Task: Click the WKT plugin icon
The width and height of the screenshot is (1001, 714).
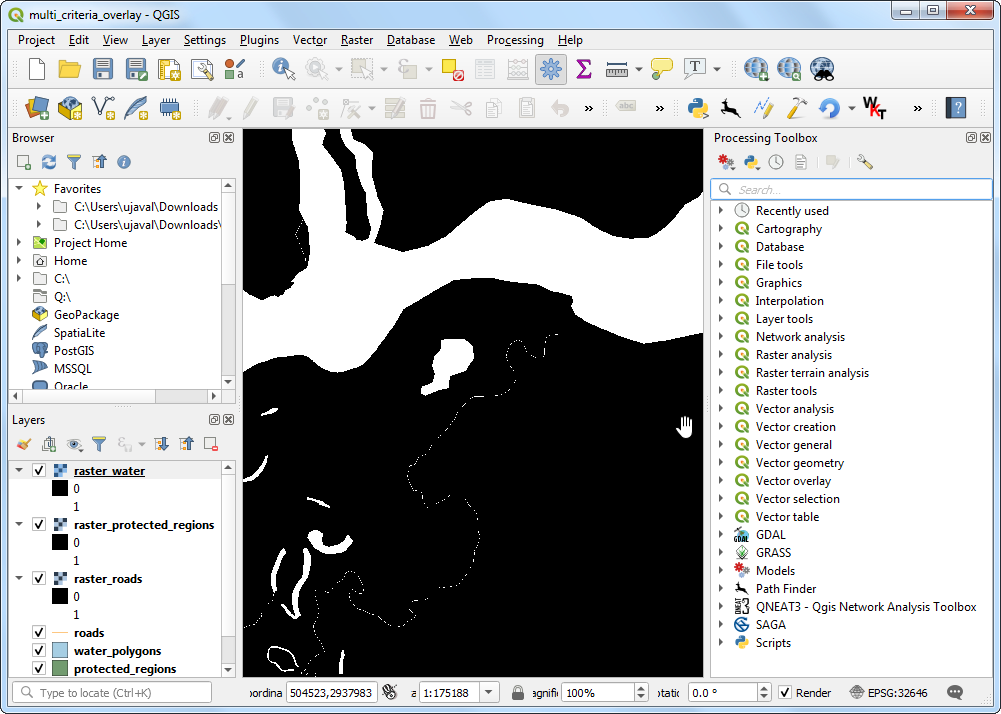Action: 874,107
